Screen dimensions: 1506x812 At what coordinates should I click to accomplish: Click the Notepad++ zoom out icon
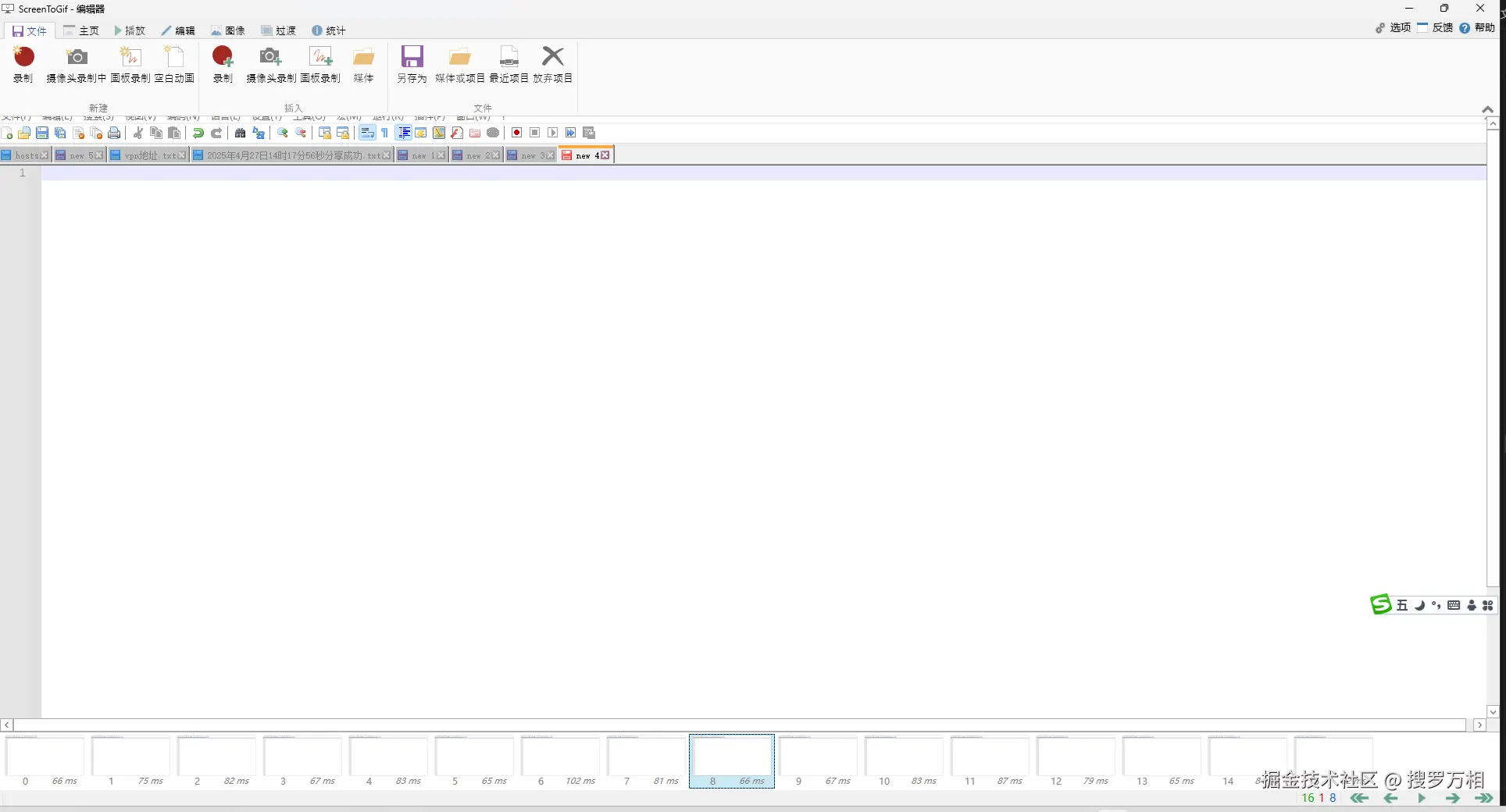click(301, 133)
